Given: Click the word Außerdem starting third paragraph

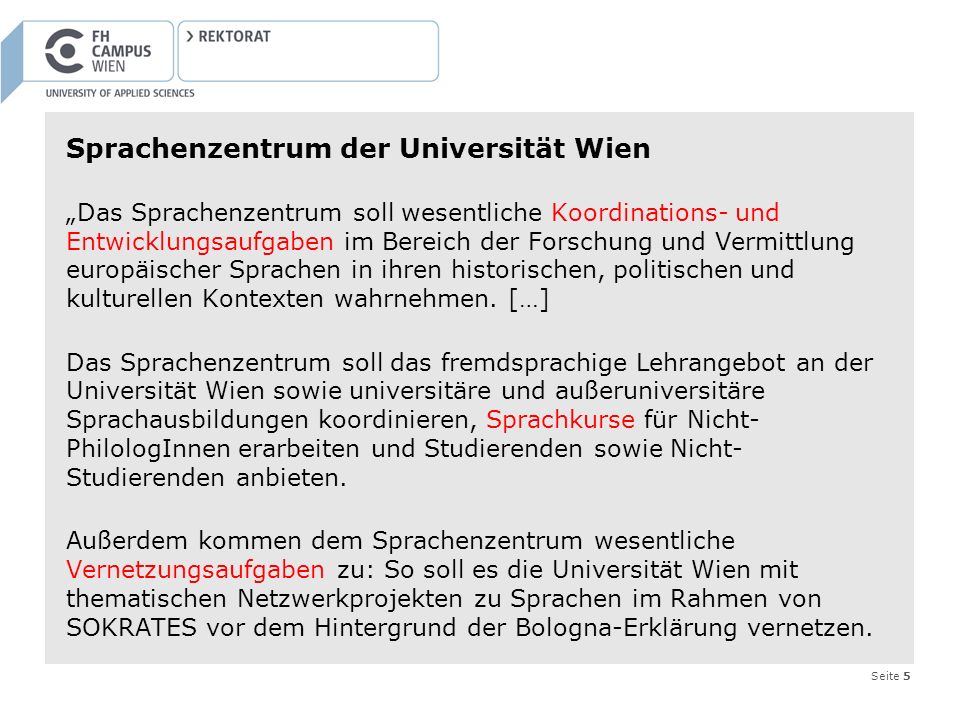Looking at the screenshot, I should click(128, 541).
